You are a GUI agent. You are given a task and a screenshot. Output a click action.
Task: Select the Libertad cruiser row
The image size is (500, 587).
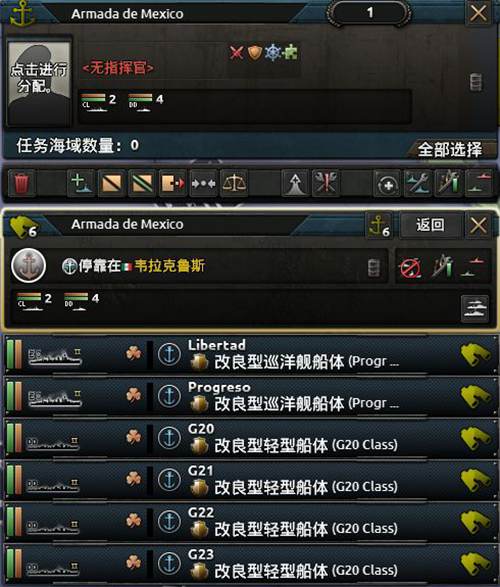pos(250,354)
